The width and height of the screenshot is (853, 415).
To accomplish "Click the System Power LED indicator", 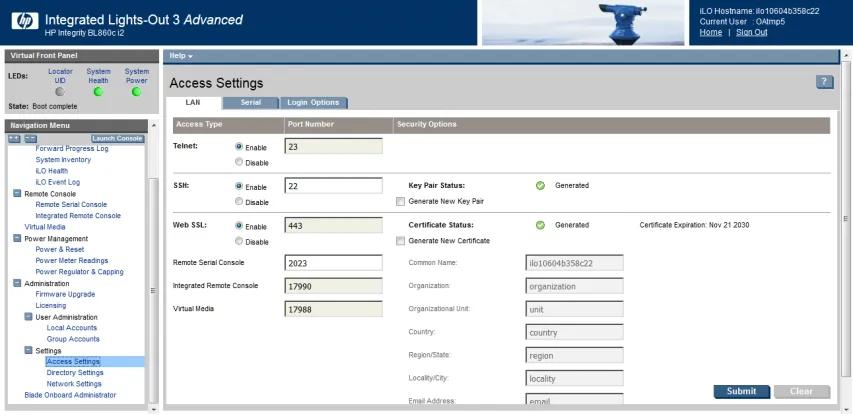I will click(x=136, y=92).
